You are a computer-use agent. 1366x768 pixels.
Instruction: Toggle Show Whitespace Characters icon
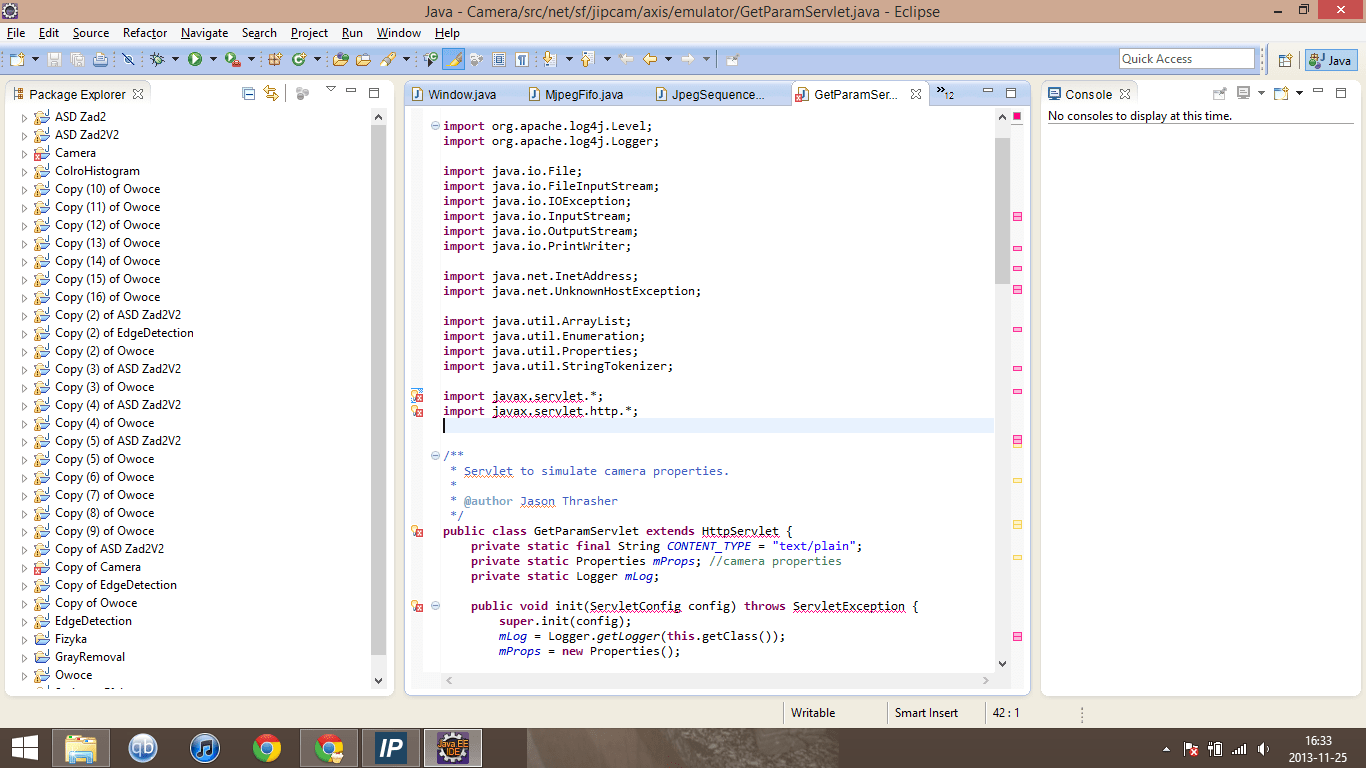point(521,58)
